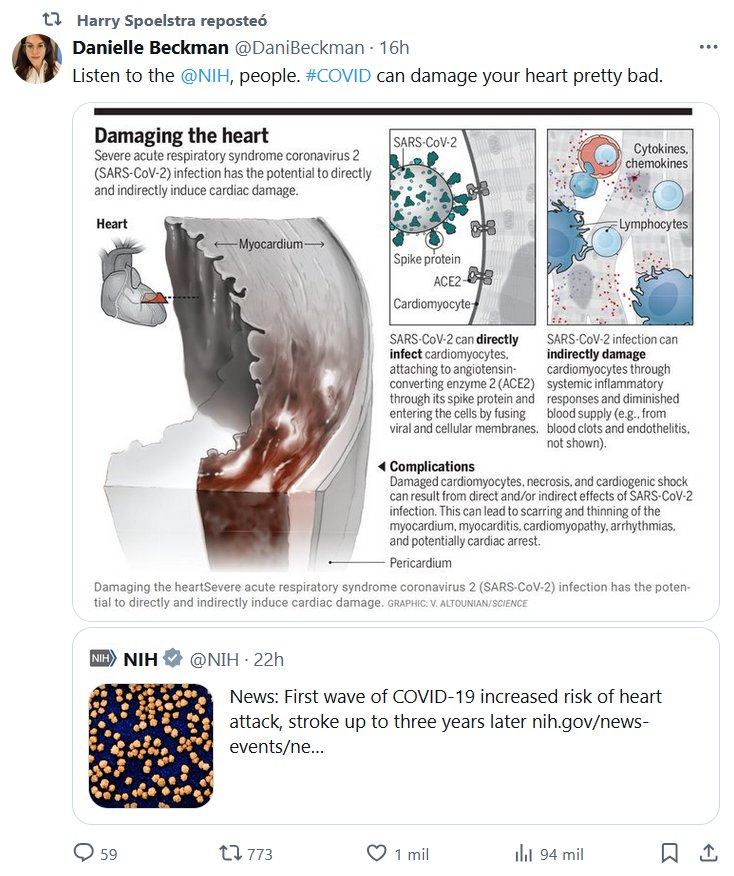Screen dimensions: 734x876
Task: Like the tweet with heart icon
Action: click(x=377, y=853)
